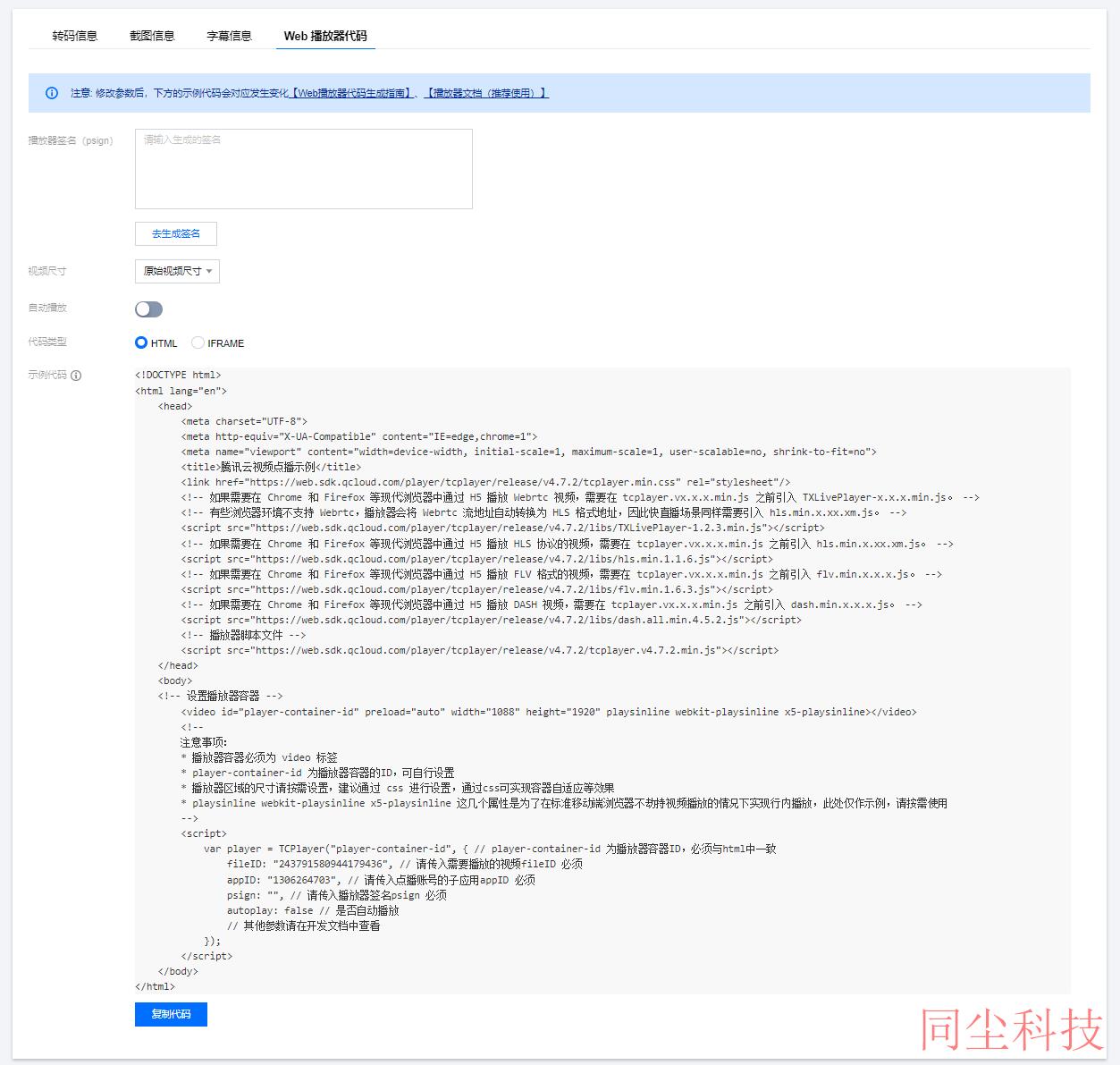Click the 去生成签名 button
The width and height of the screenshot is (1120, 1065).
176,233
